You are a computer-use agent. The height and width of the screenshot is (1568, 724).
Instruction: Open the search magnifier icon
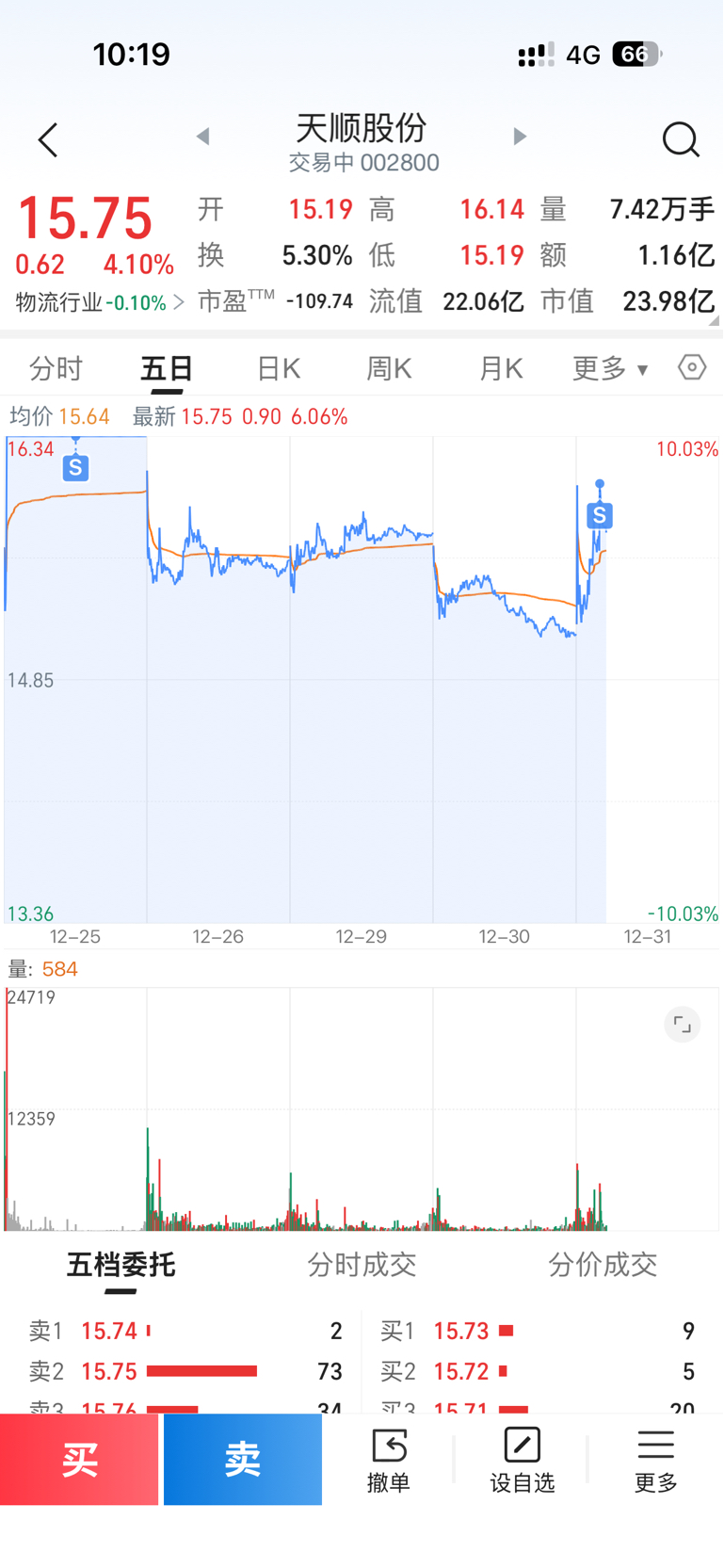(x=680, y=140)
